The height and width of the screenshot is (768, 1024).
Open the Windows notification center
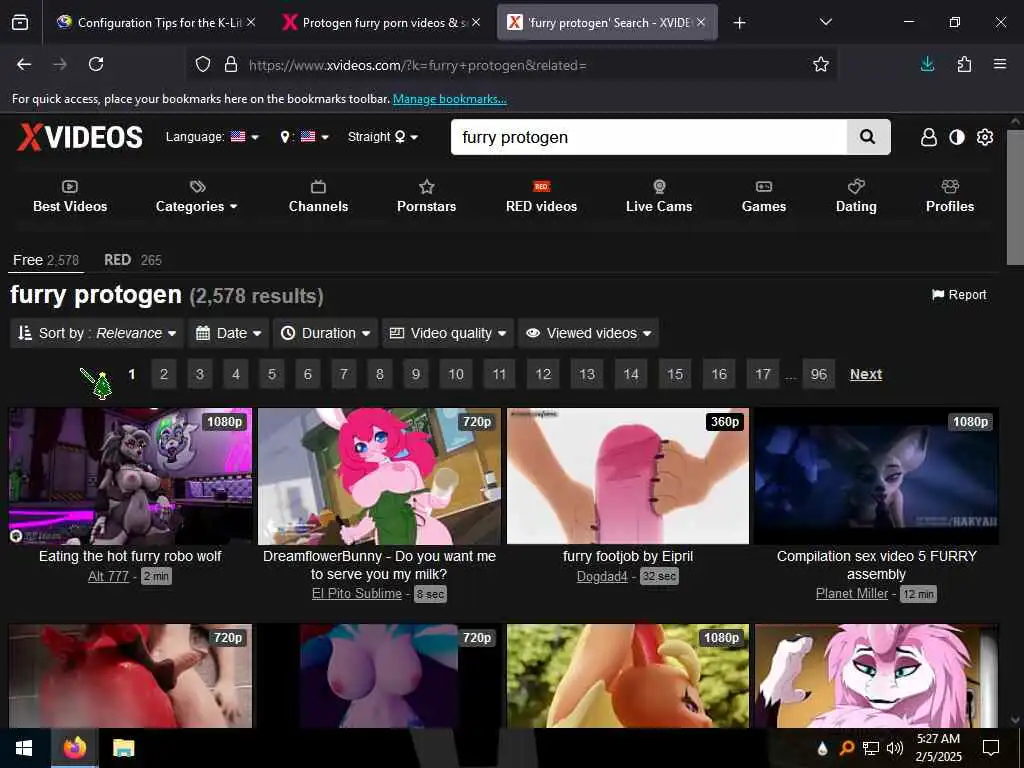[x=991, y=748]
